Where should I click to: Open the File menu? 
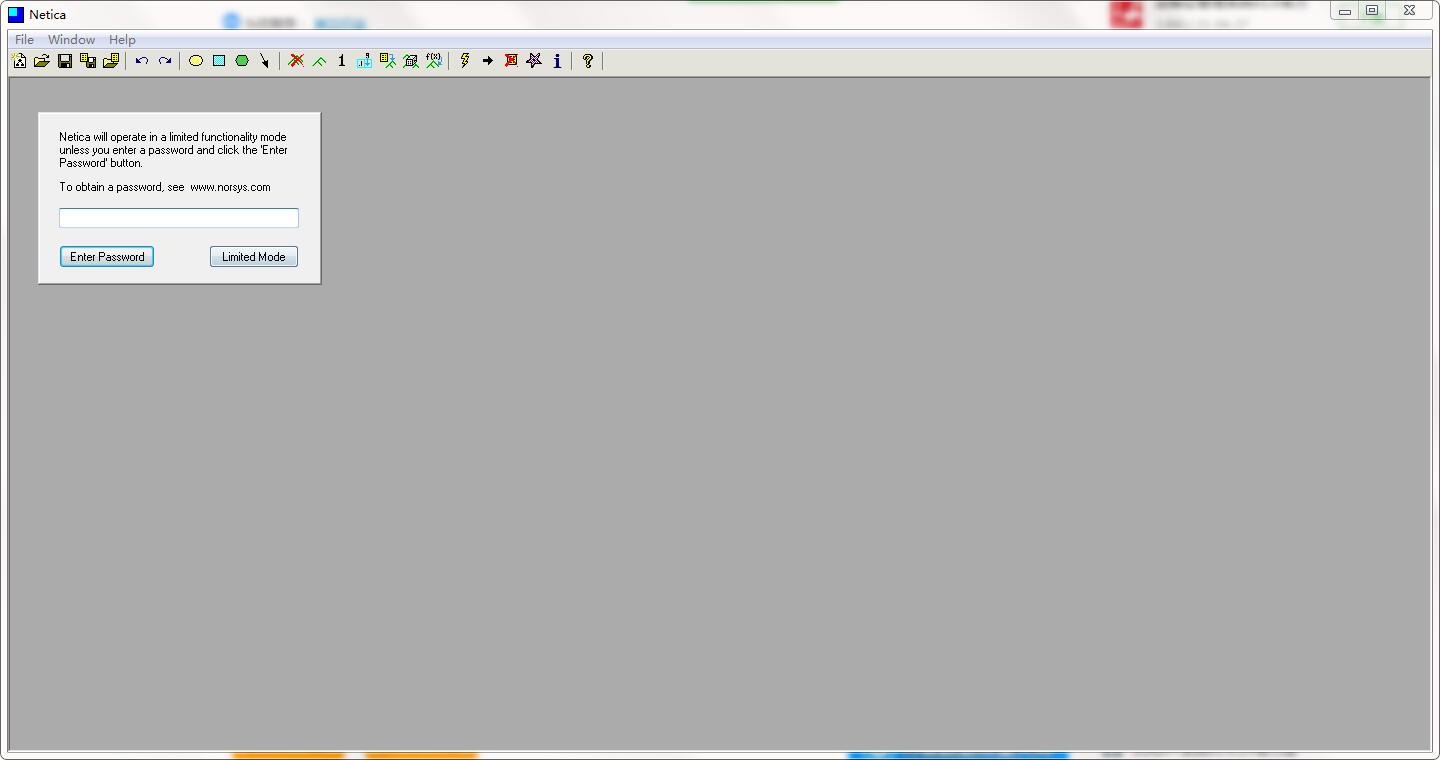tap(24, 40)
